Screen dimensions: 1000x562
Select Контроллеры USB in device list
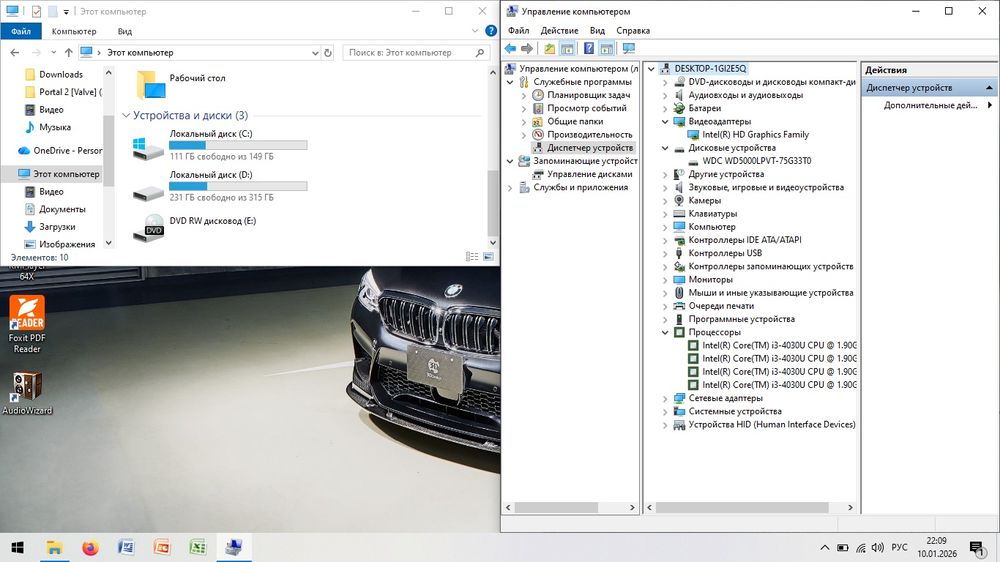[x=724, y=253]
